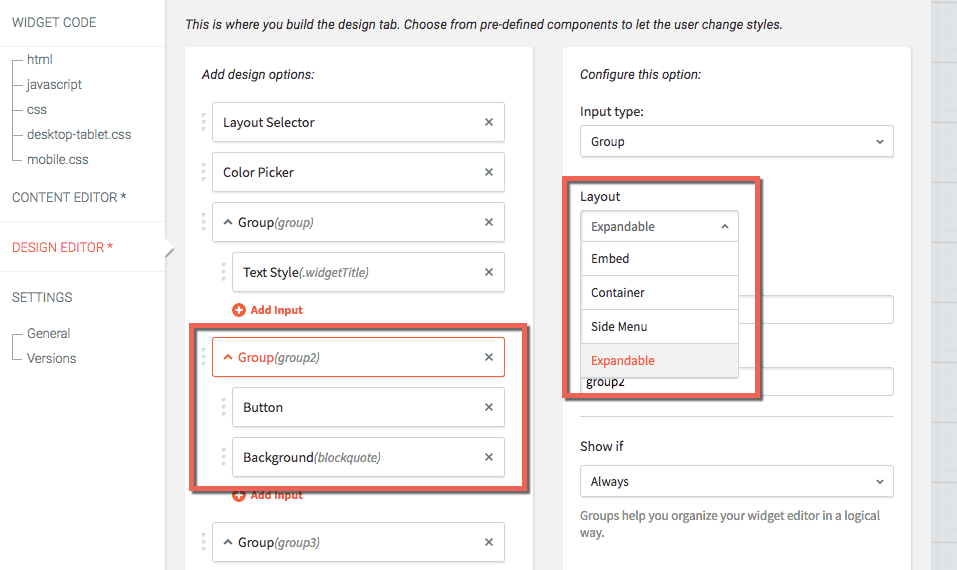Select Container in the Layout list

(x=659, y=293)
